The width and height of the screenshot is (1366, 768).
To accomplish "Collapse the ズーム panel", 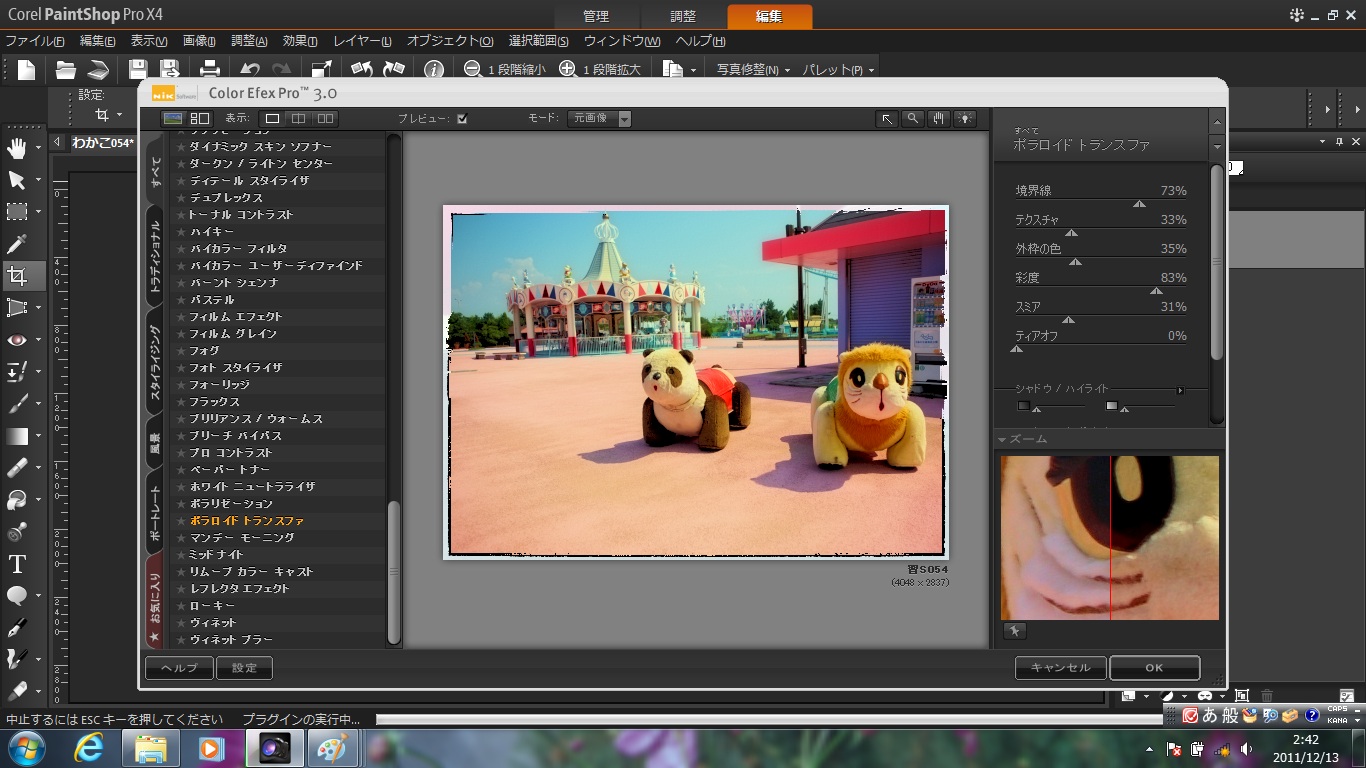I will point(1002,440).
